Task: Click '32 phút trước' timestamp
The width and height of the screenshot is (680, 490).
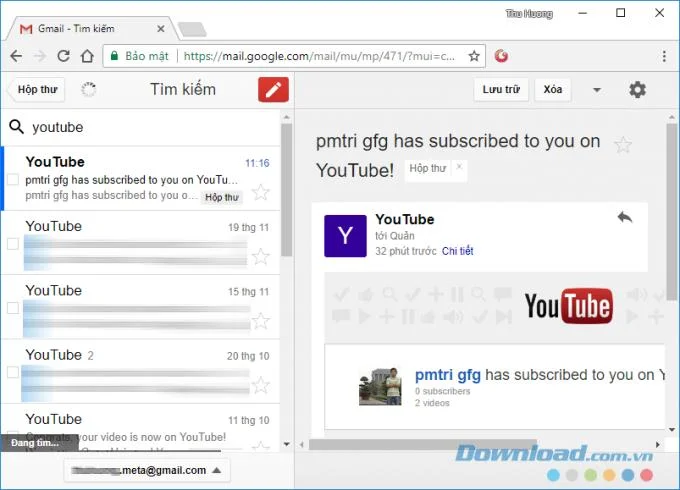Action: (x=405, y=251)
